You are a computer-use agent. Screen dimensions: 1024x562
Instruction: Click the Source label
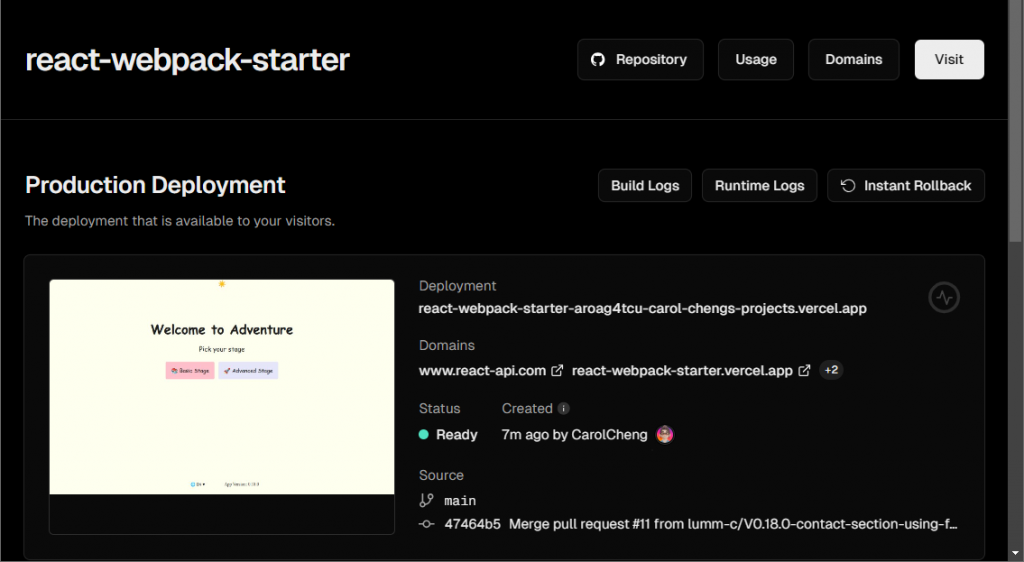click(x=441, y=475)
